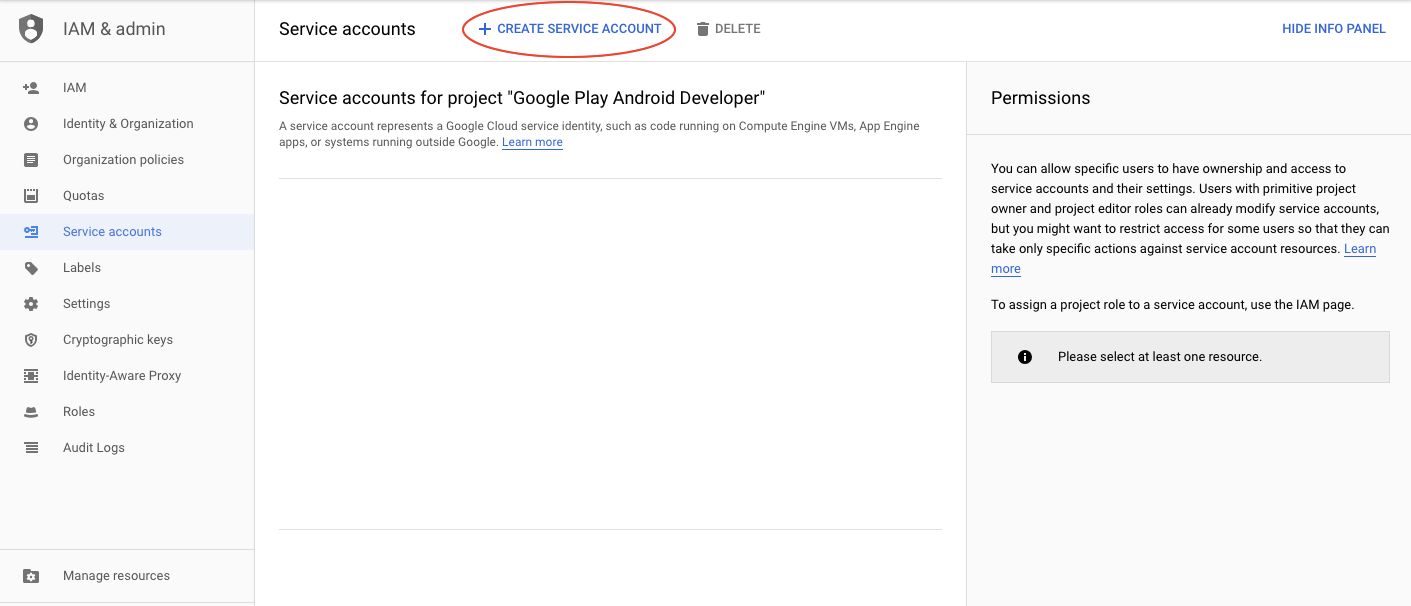
Task: Click the IAM add-person icon
Action: point(31,88)
